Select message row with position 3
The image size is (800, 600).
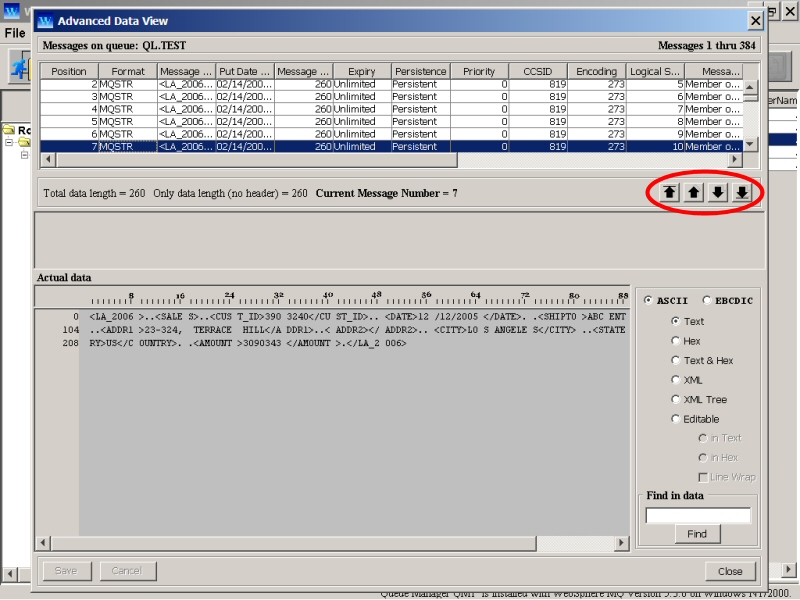(x=391, y=96)
